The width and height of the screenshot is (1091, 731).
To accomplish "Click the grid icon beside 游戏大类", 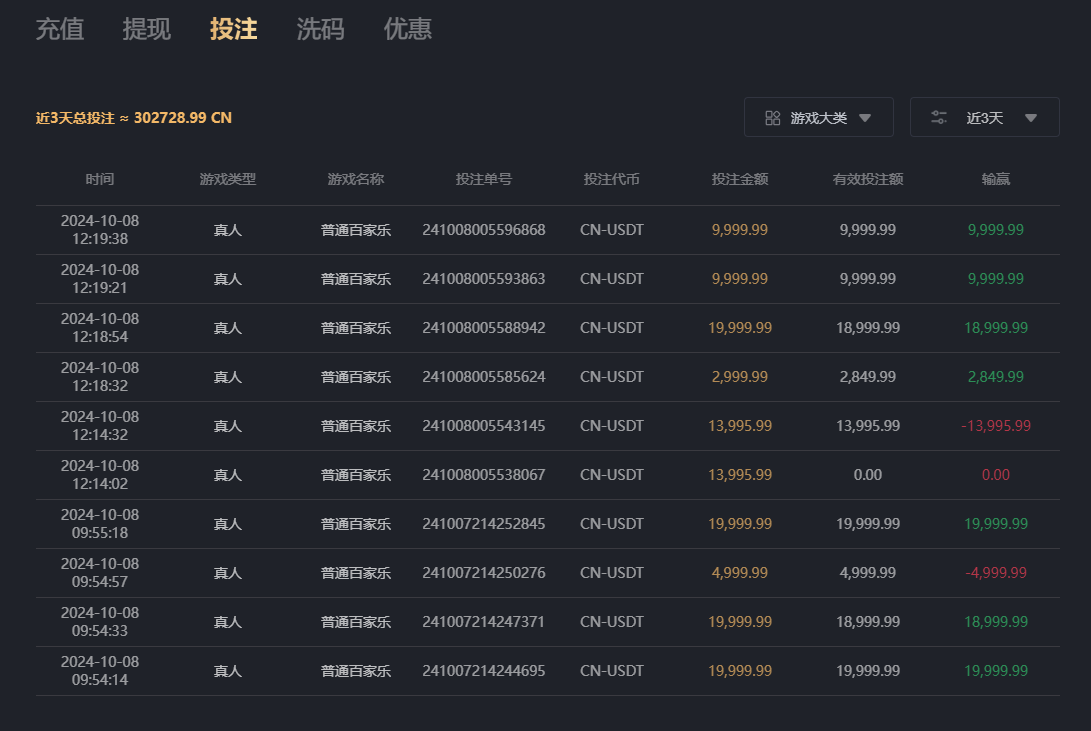I will pyautogui.click(x=772, y=118).
